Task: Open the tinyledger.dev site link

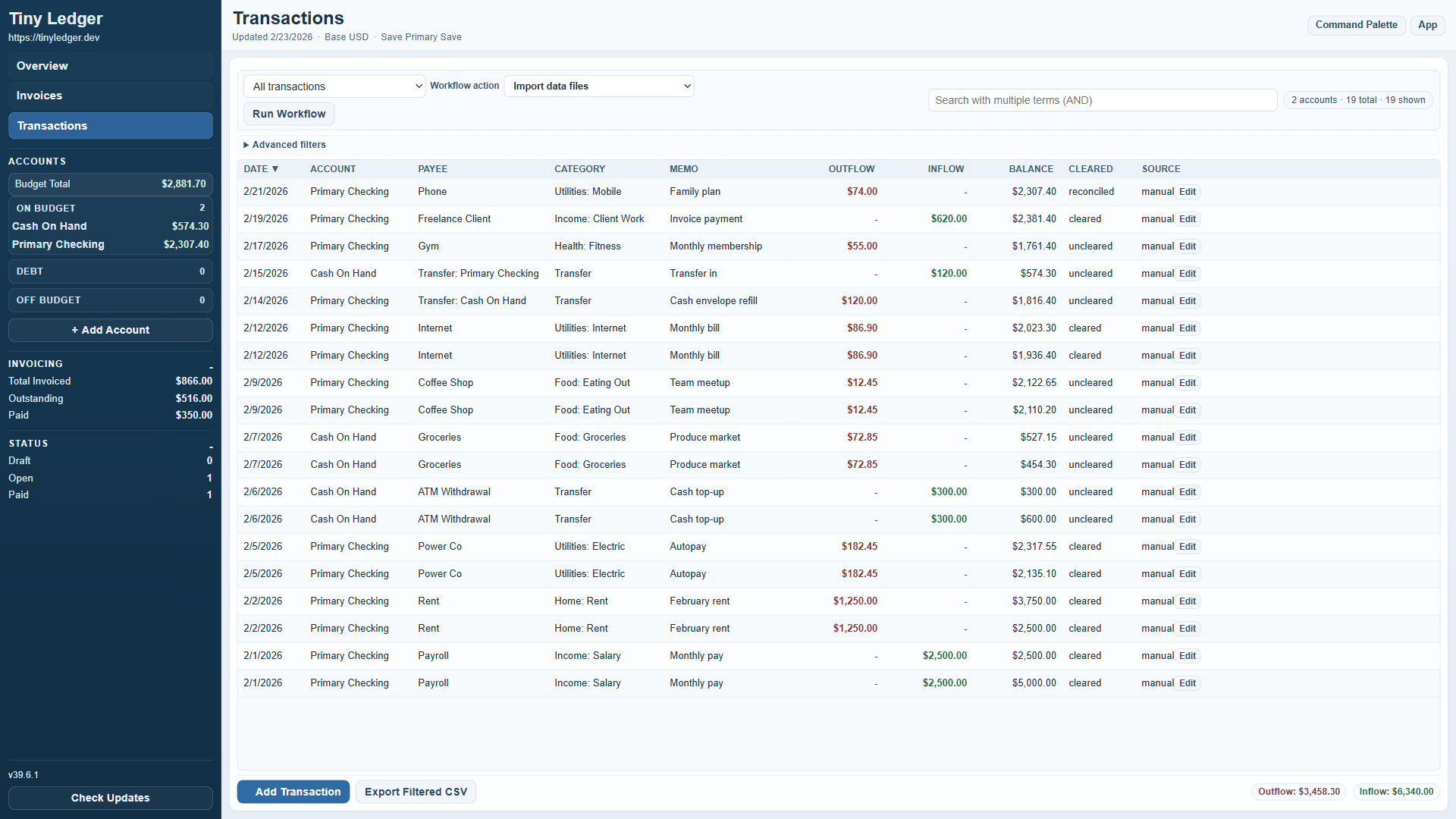Action: [54, 37]
